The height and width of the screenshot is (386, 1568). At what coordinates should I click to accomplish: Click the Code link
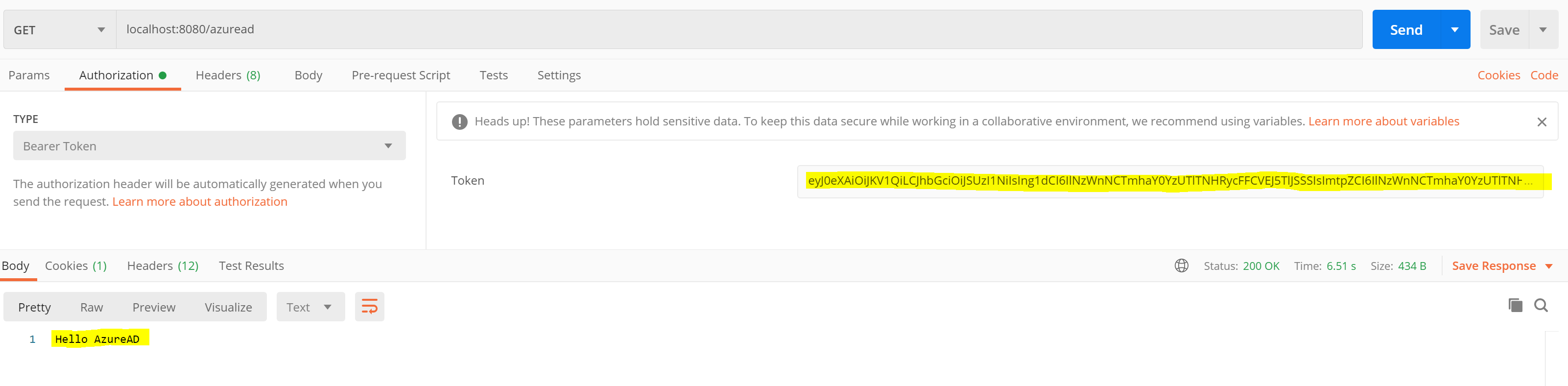click(1545, 75)
